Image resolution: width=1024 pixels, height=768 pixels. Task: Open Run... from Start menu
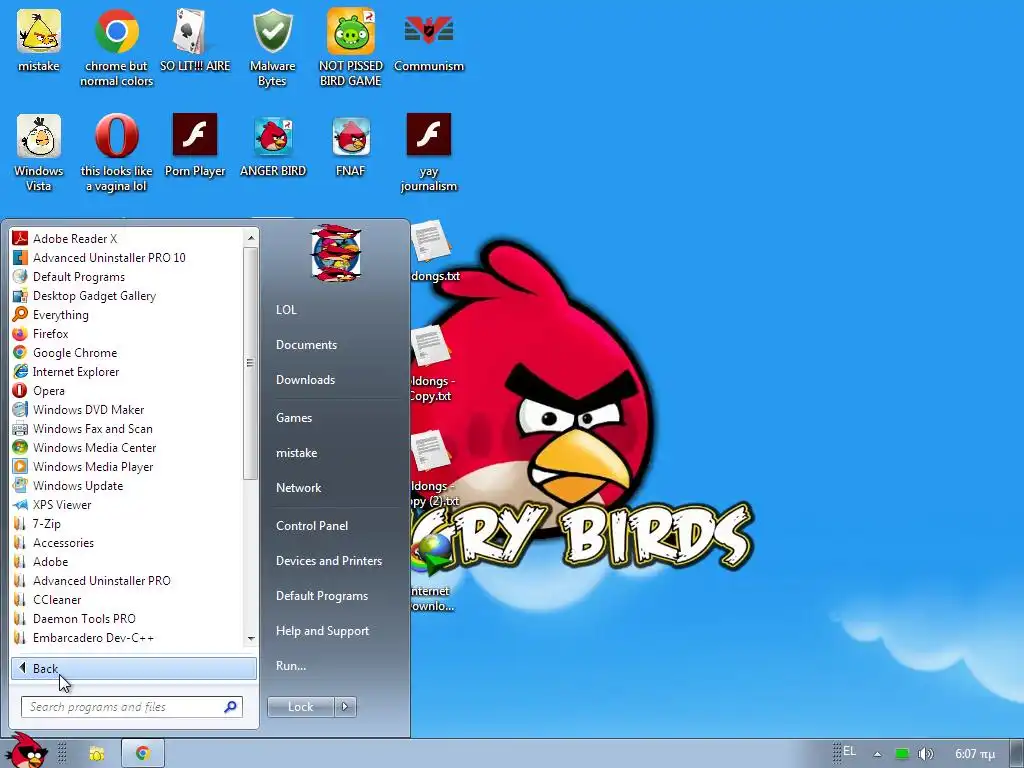coord(291,665)
